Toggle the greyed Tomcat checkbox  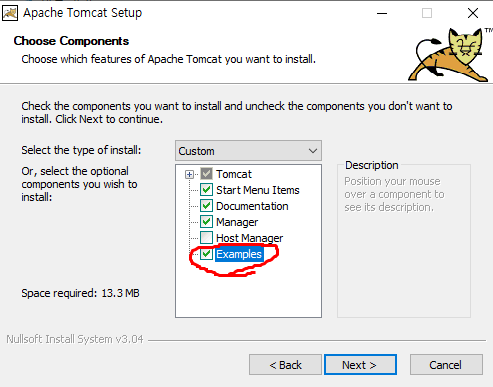click(206, 174)
